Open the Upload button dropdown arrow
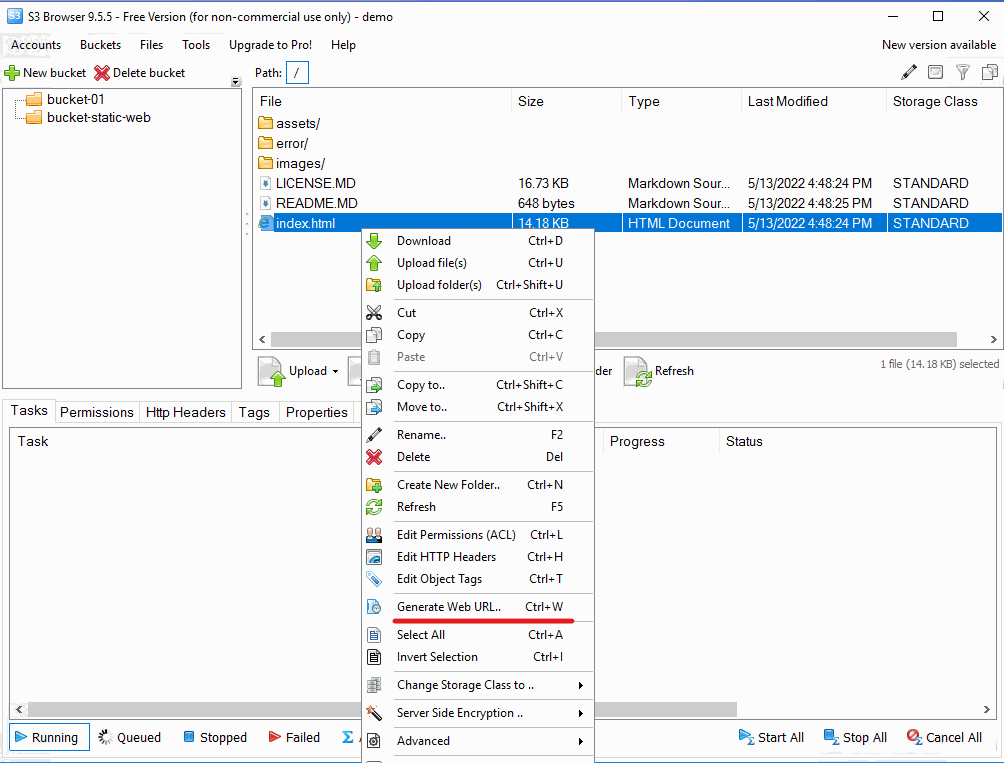The height and width of the screenshot is (763, 1004). click(335, 372)
